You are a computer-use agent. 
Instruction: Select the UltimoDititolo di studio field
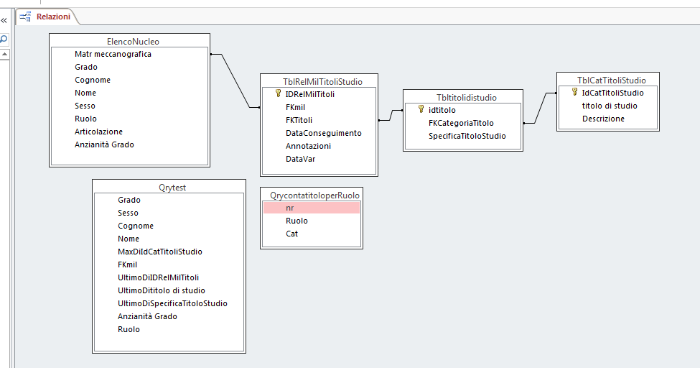point(162,291)
